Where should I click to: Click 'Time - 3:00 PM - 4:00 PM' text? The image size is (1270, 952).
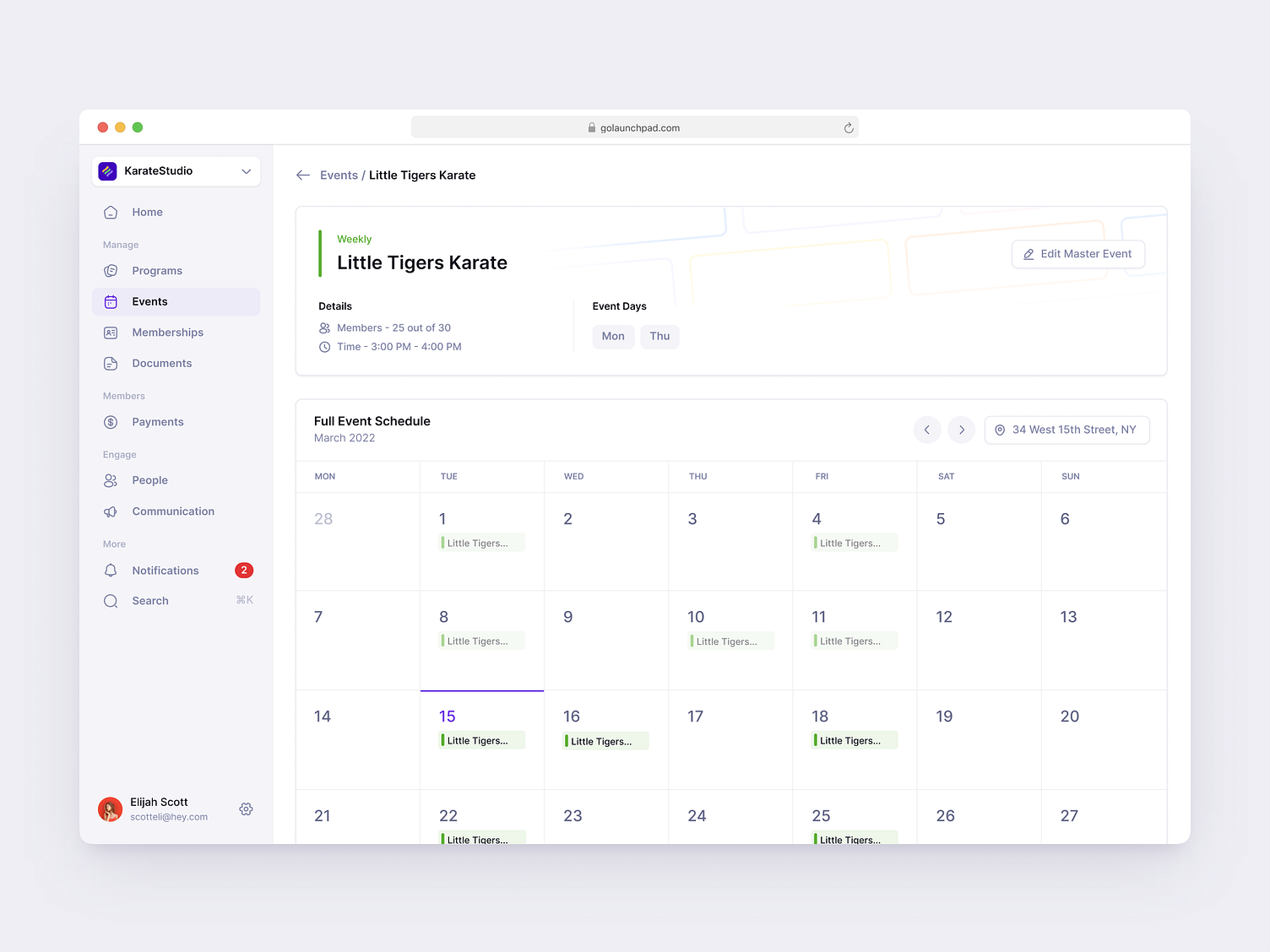click(399, 347)
